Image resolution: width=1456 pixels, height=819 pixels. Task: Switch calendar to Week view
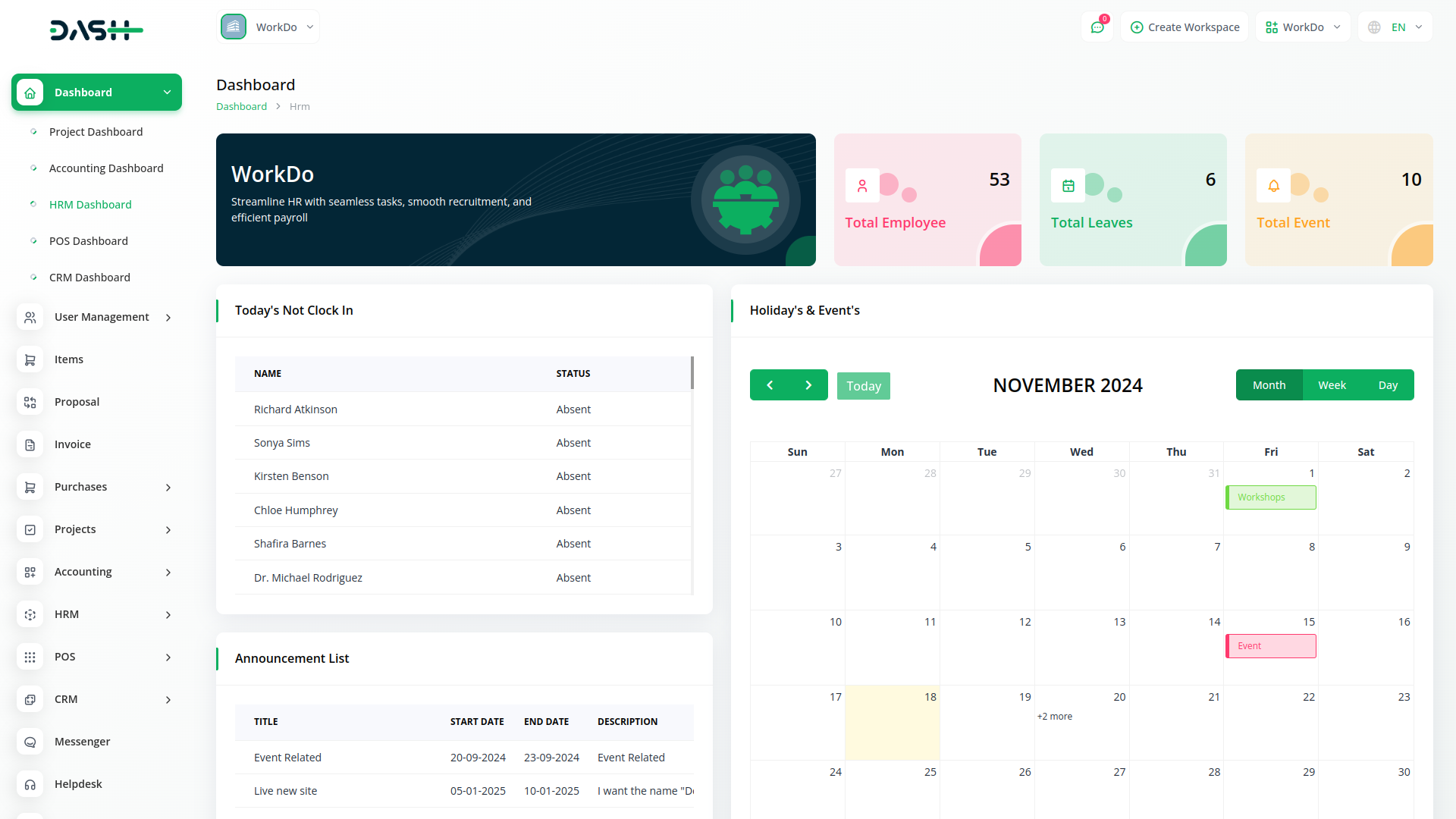click(1332, 384)
